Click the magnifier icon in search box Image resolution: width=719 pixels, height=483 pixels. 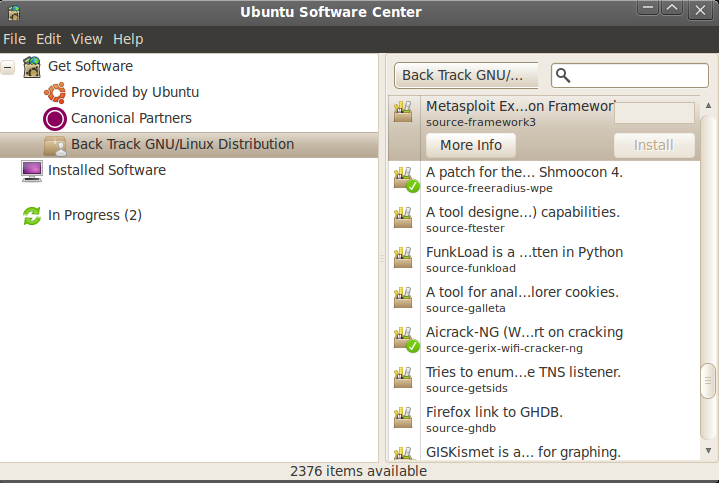tap(562, 75)
